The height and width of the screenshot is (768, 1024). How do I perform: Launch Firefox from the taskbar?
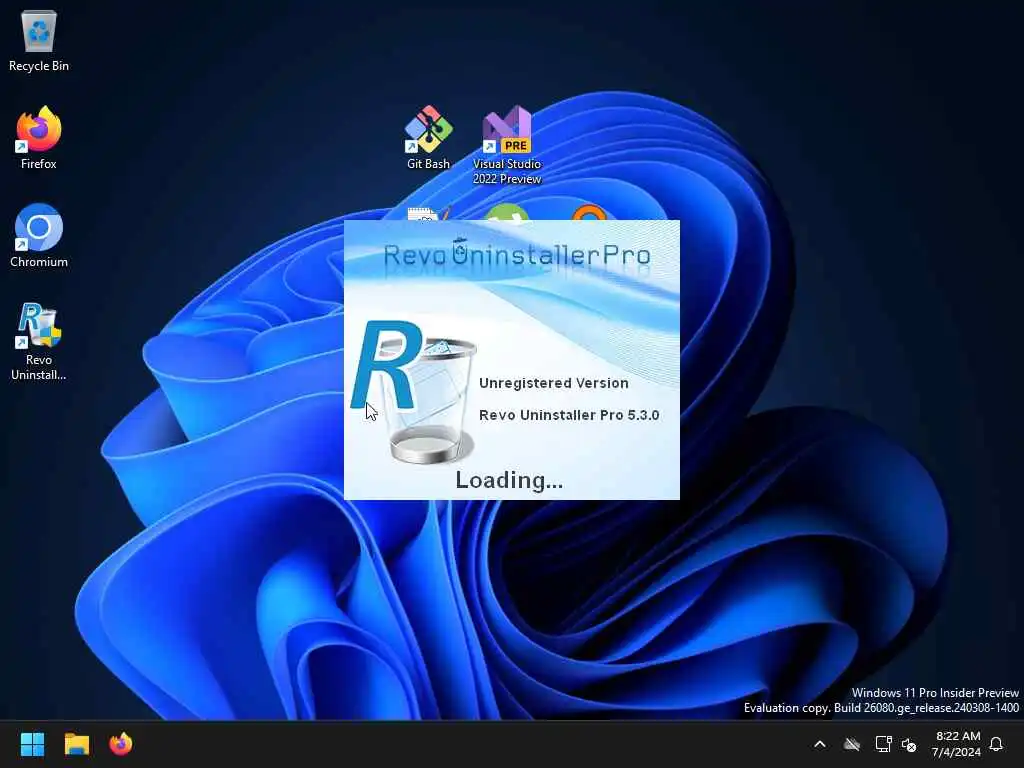click(x=121, y=744)
